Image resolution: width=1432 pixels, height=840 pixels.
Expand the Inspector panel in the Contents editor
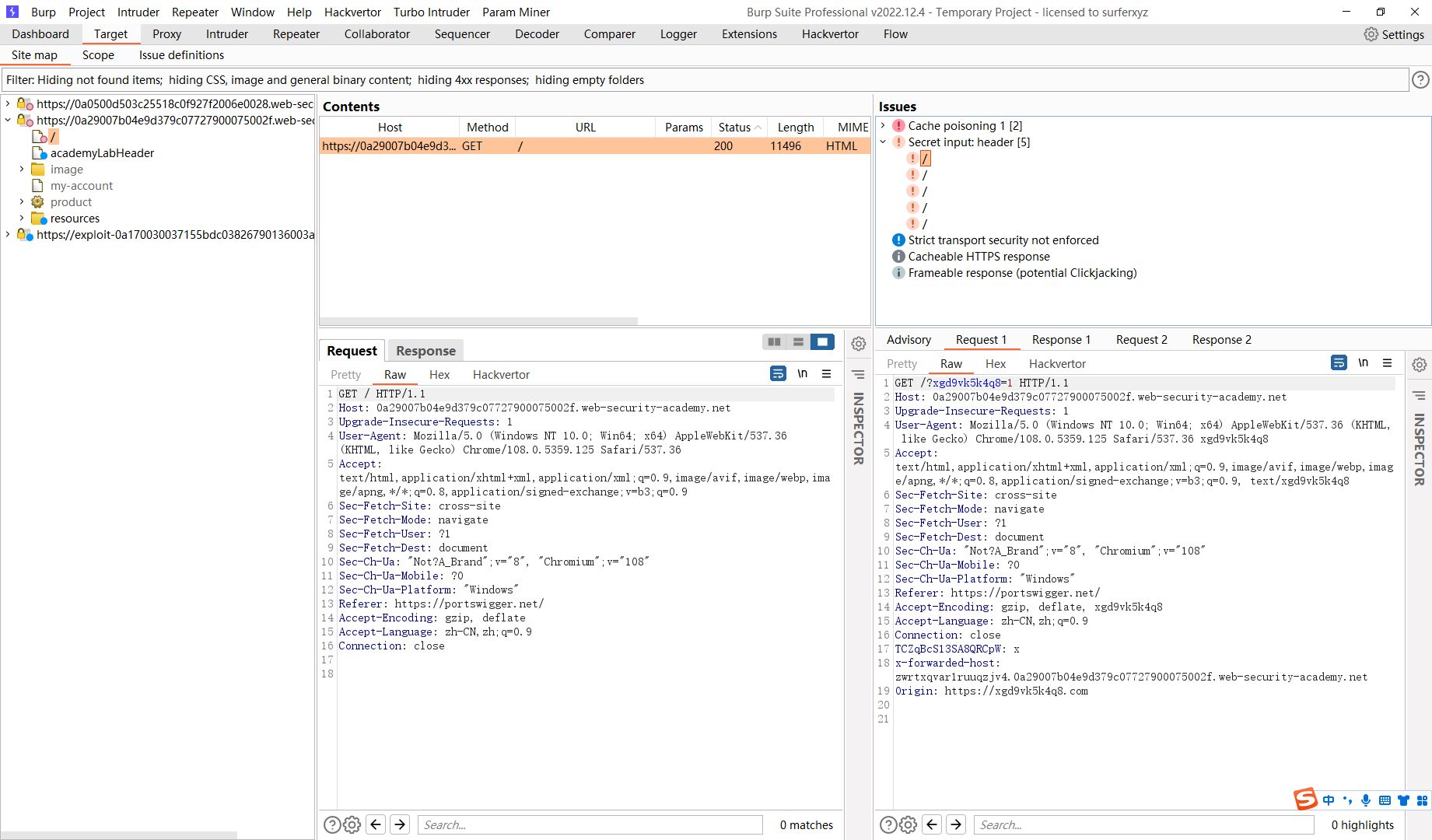tap(859, 428)
